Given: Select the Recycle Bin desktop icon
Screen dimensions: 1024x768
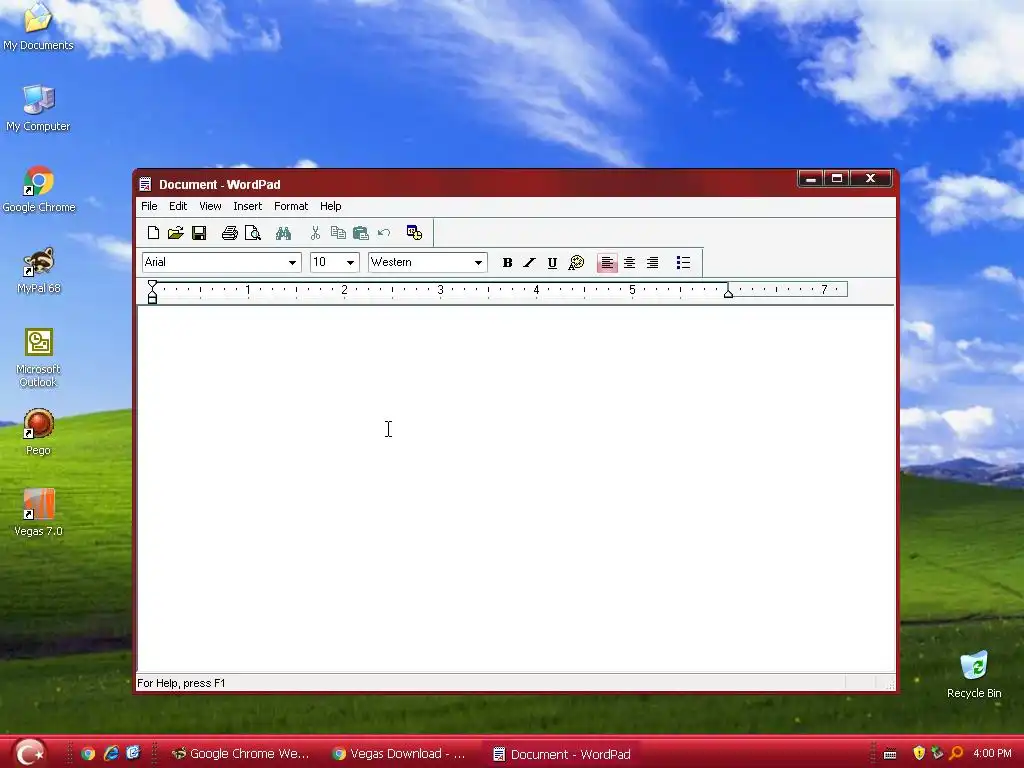Looking at the screenshot, I should (974, 675).
